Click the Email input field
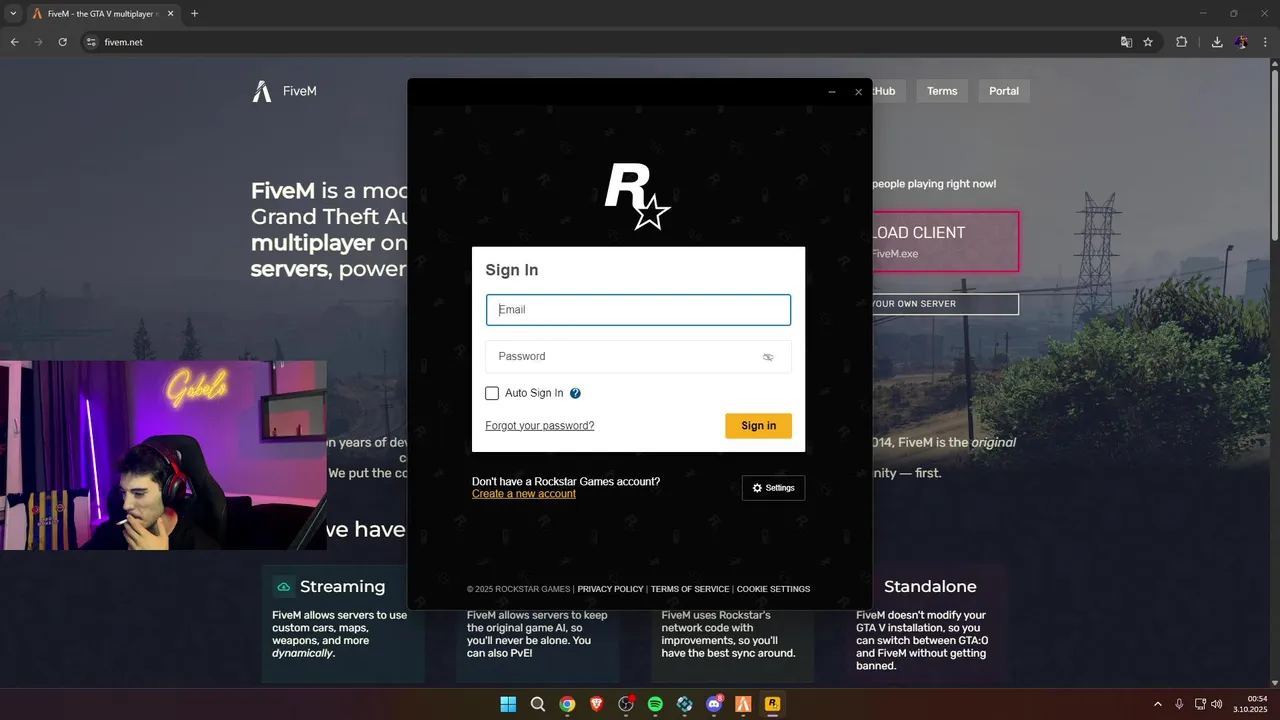 pos(638,310)
